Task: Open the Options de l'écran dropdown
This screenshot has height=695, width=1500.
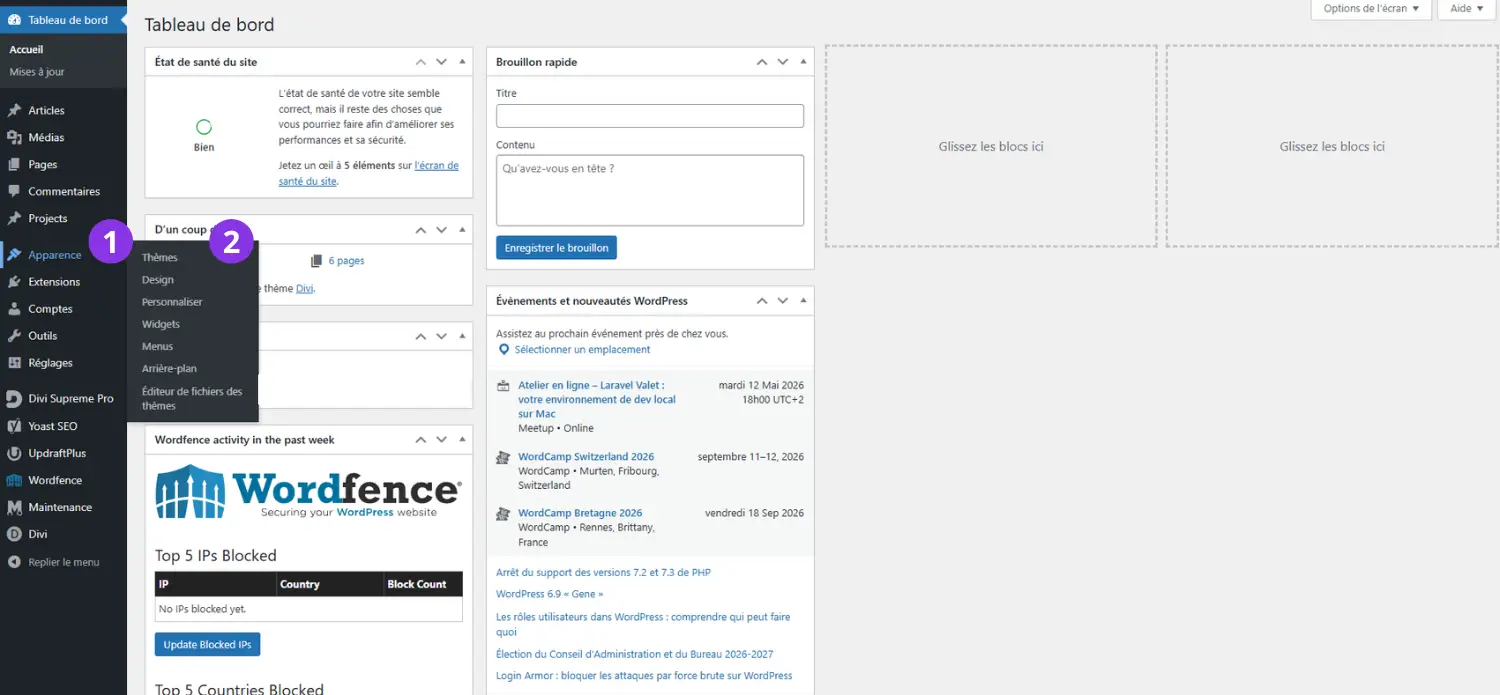Action: tap(1370, 8)
